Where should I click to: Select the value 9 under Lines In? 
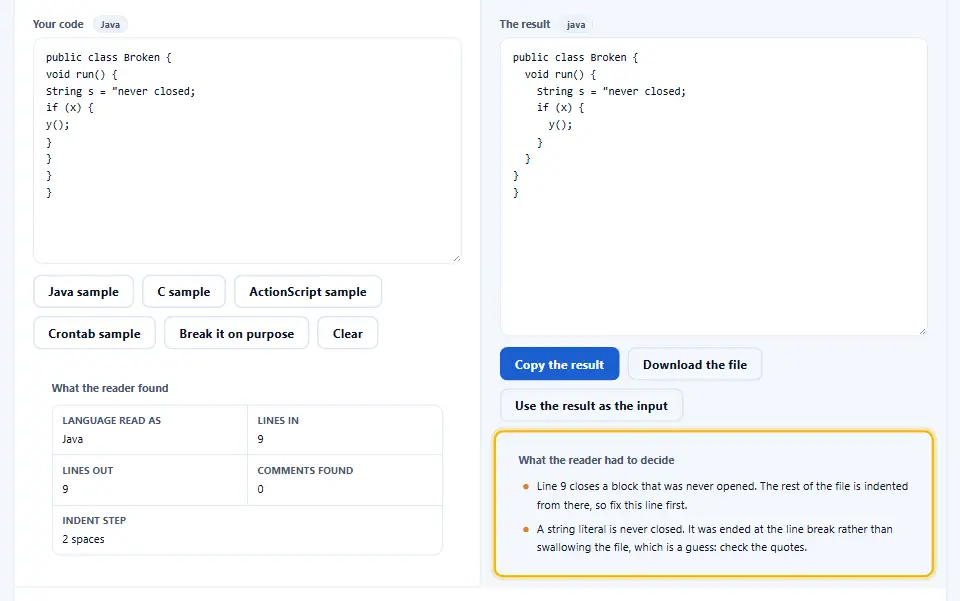click(x=261, y=439)
